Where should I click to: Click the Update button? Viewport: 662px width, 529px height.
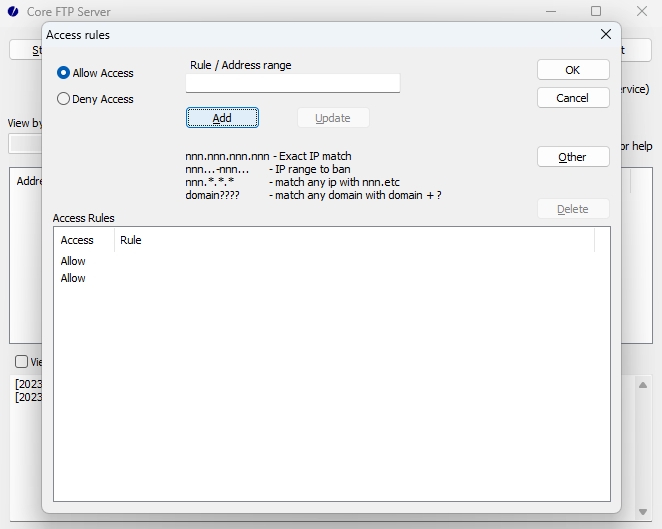point(333,118)
